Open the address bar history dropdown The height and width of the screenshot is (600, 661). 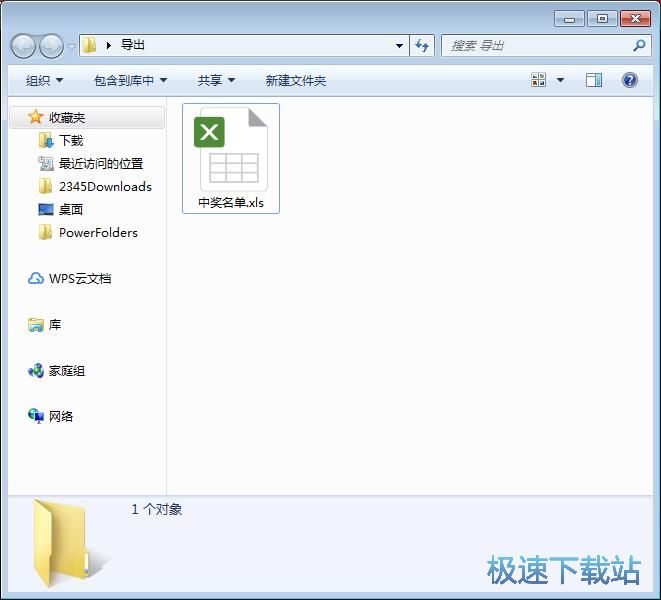(x=399, y=45)
